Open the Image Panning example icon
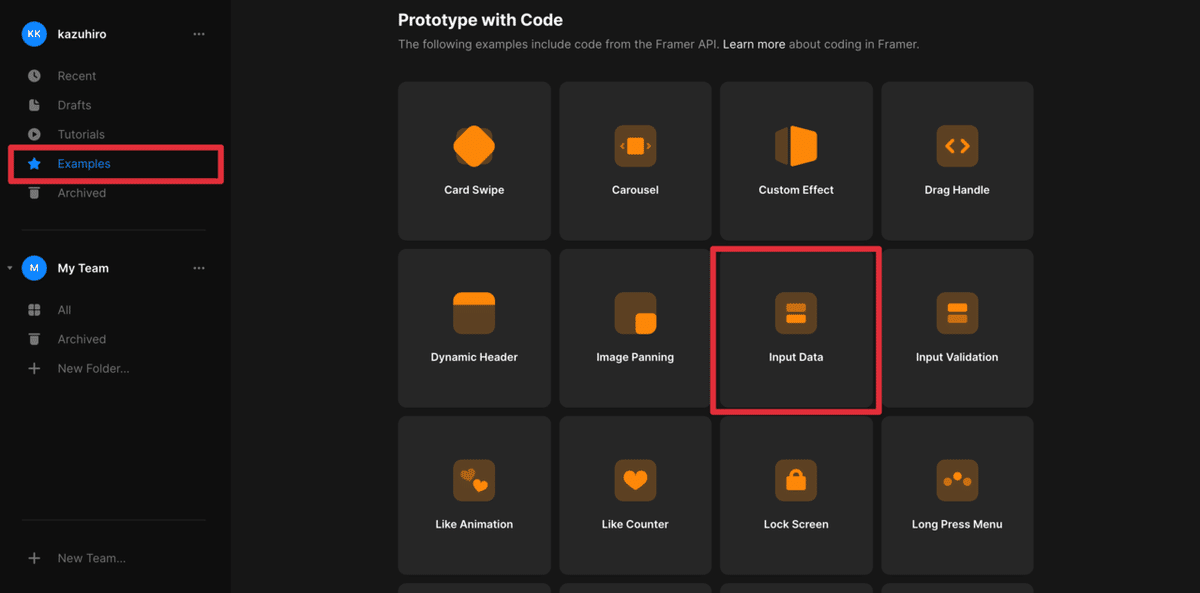This screenshot has height=593, width=1200. tap(635, 313)
